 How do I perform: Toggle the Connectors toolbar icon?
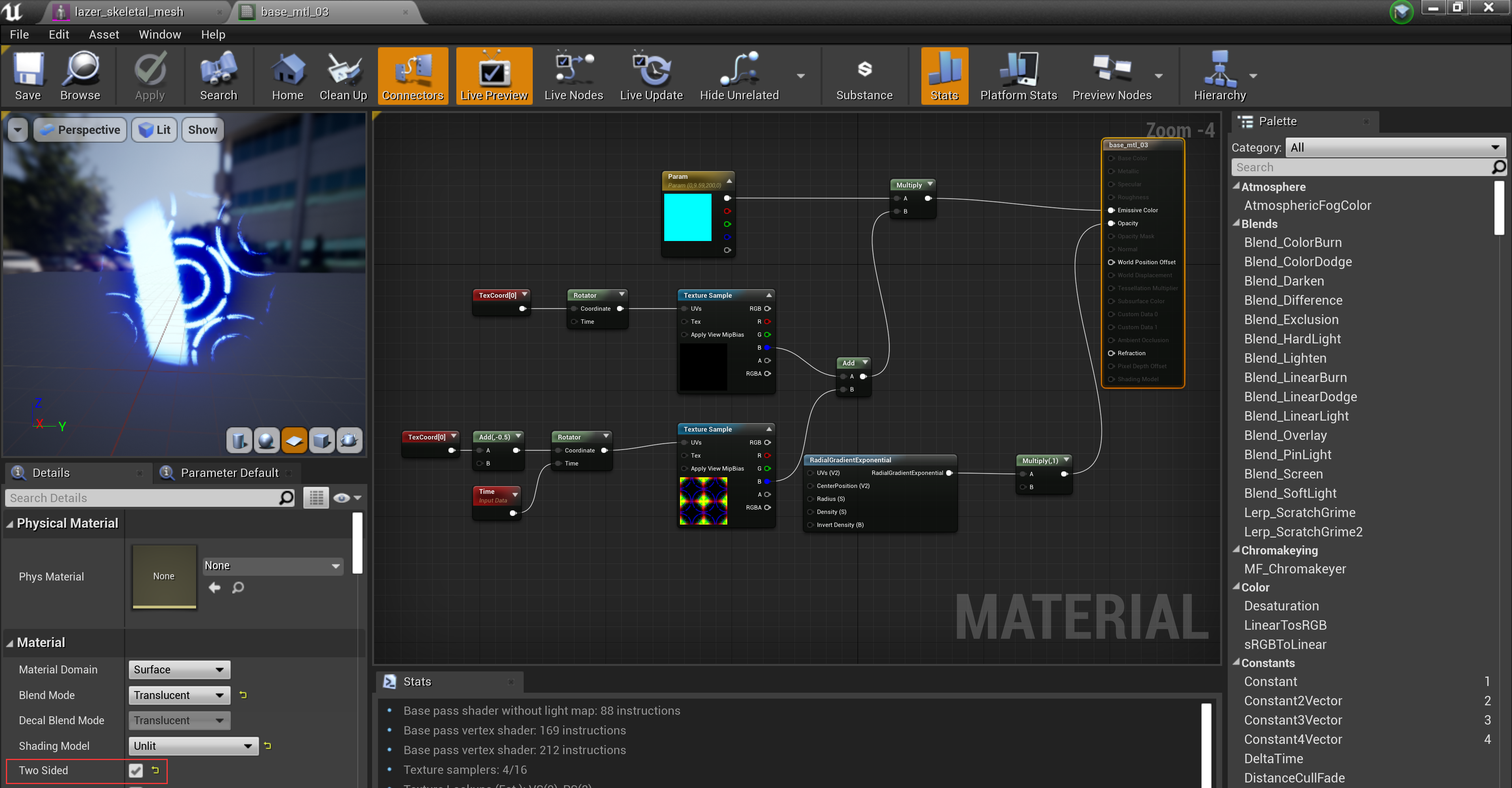point(413,75)
